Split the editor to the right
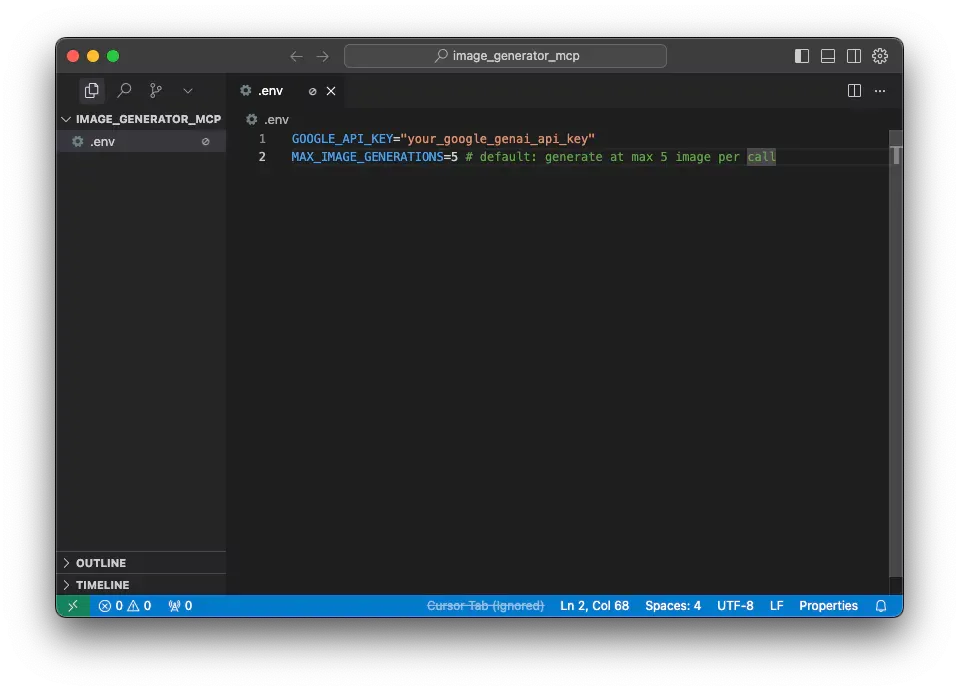 point(854,91)
